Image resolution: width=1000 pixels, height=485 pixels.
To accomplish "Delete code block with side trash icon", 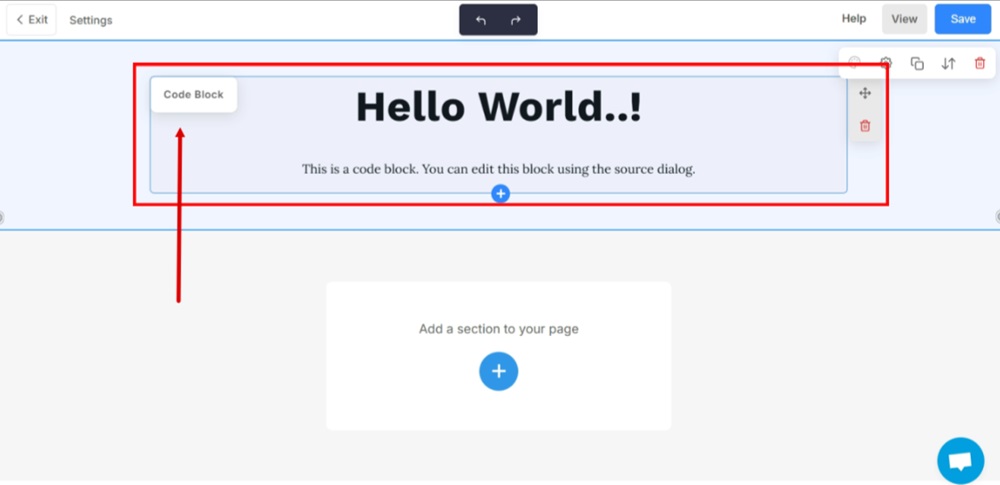I will tap(865, 126).
